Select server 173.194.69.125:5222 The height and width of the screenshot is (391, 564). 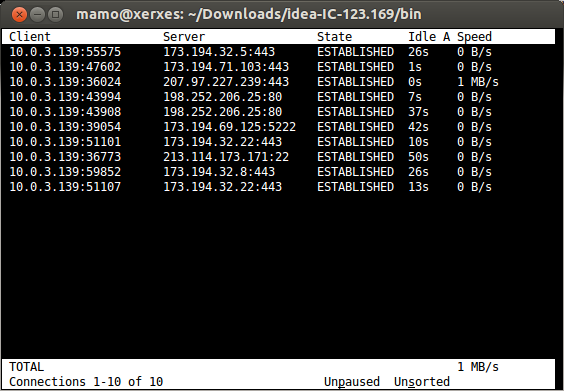[x=229, y=127]
